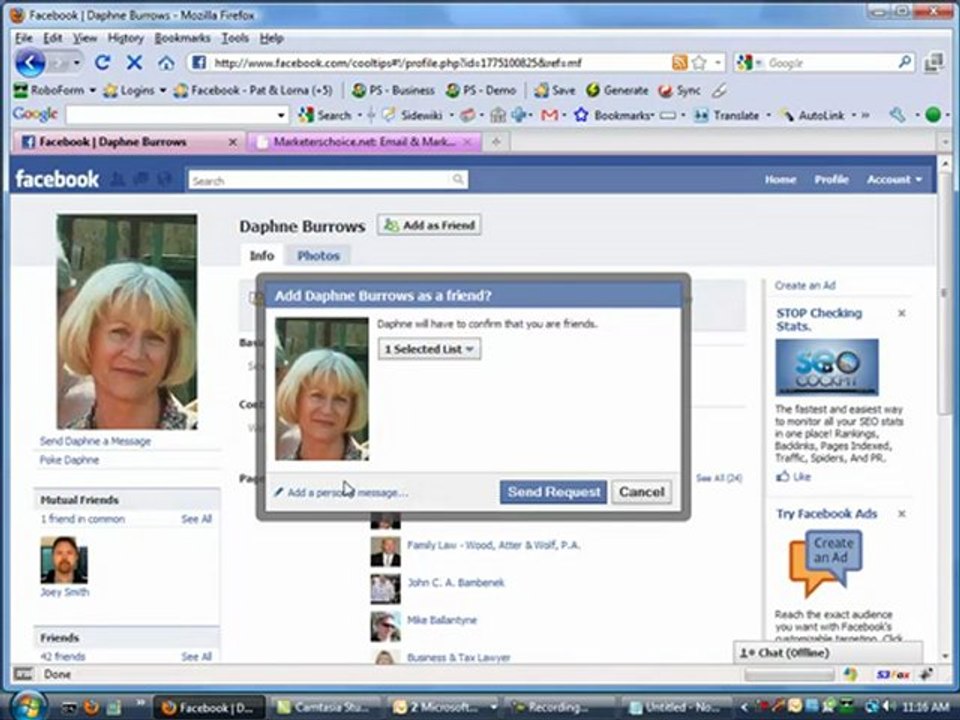Open the Chat (Offline) bar

[x=828, y=653]
